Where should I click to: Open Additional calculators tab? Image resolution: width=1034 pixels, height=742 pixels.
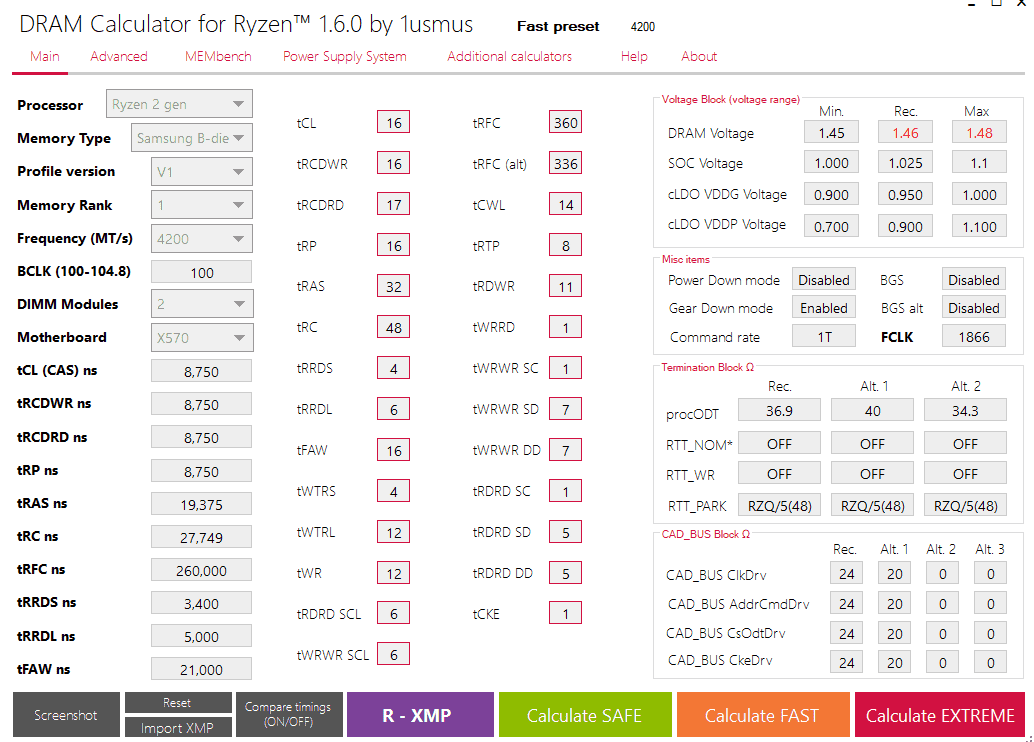509,57
